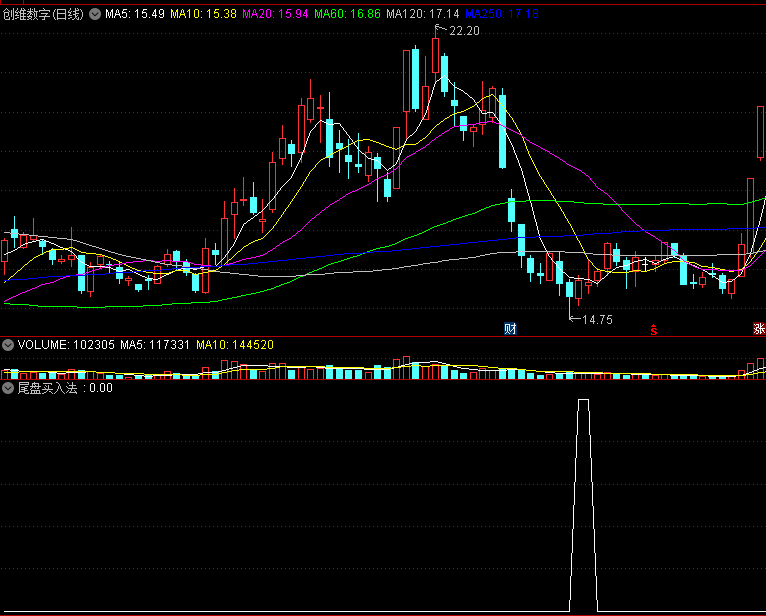Click the 财 financial marker icon

click(x=510, y=329)
